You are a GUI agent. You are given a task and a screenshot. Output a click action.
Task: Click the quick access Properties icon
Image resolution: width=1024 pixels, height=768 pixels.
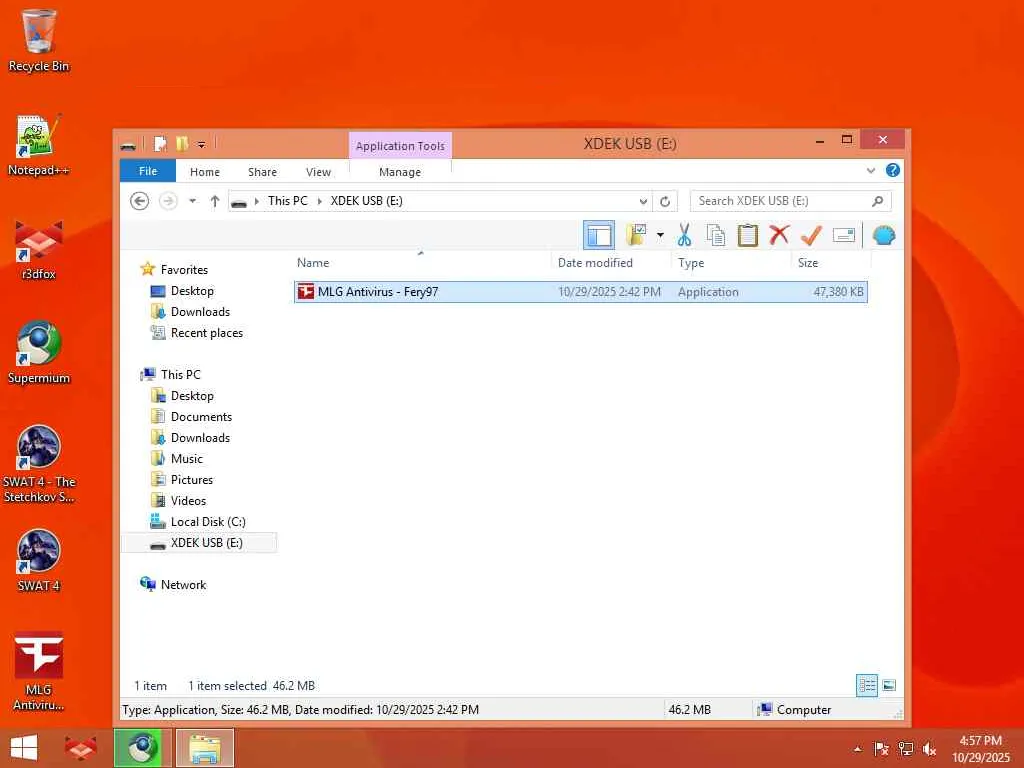(161, 143)
